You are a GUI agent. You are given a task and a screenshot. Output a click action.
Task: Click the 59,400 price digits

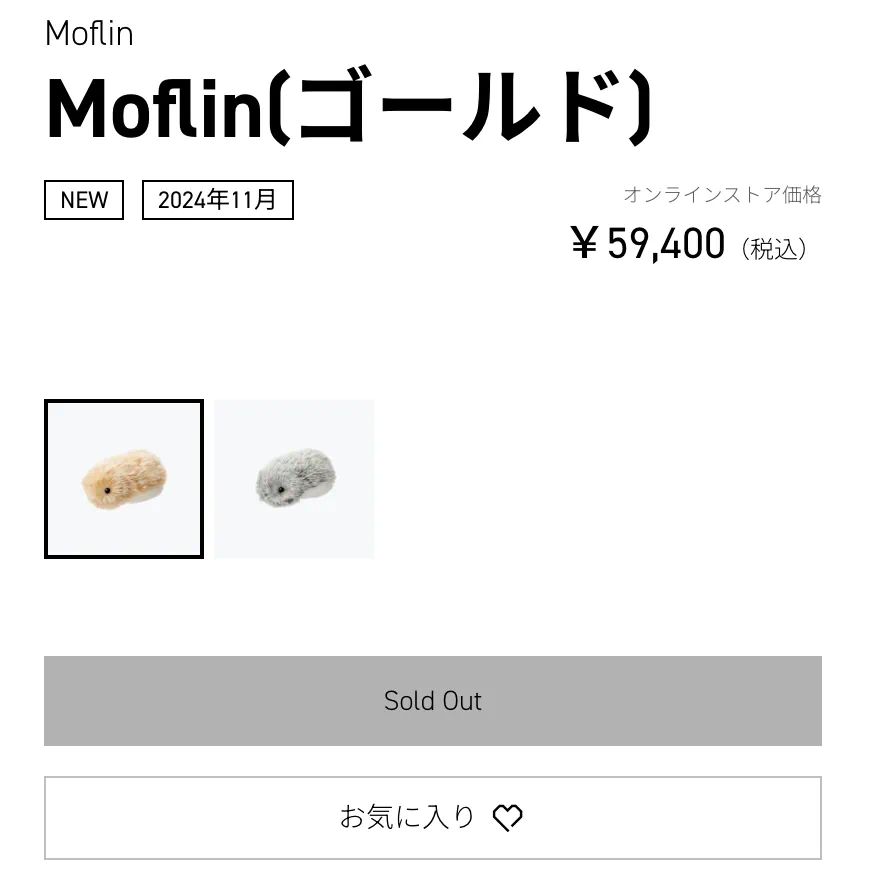point(666,243)
